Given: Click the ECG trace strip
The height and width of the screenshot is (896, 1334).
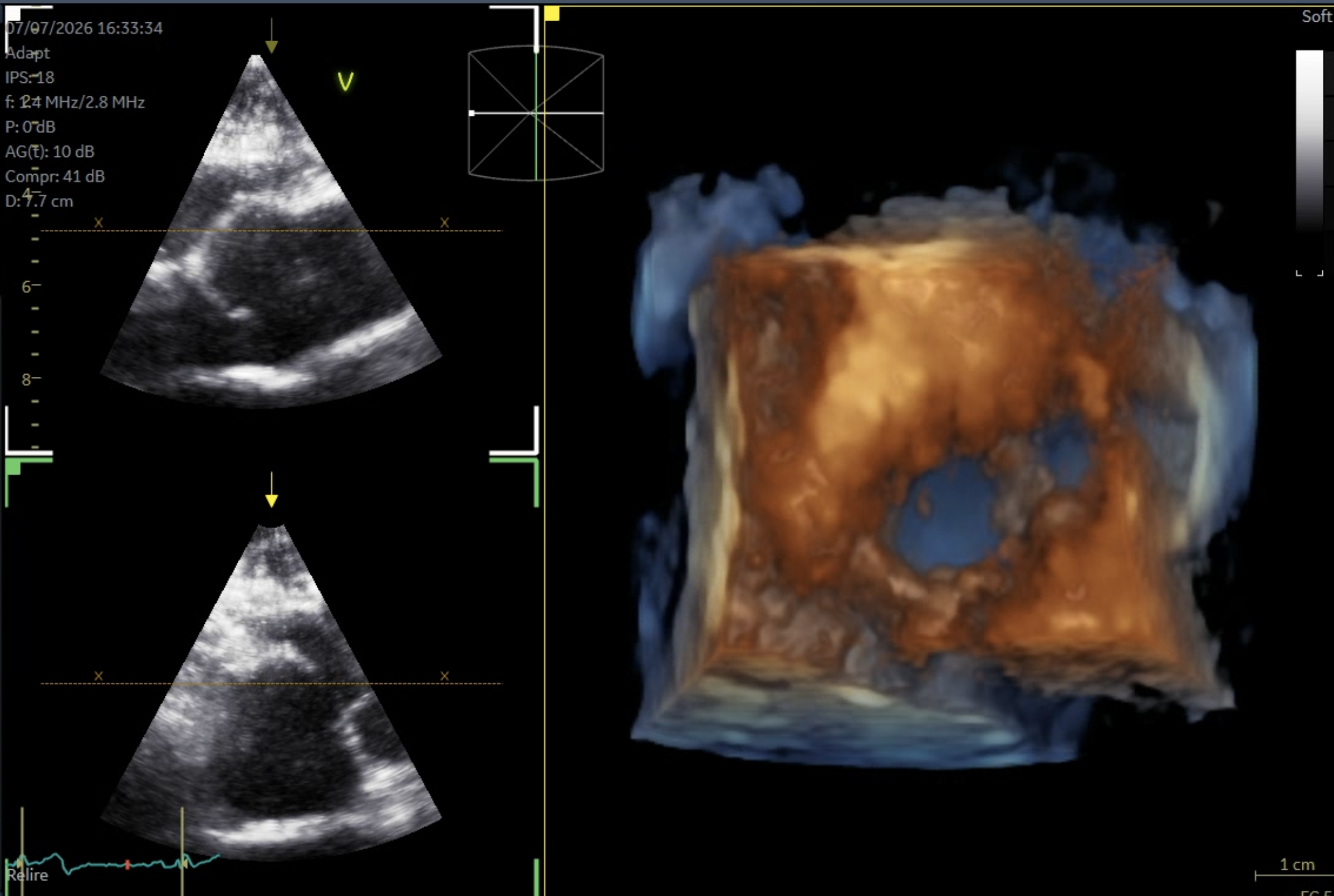Looking at the screenshot, I should coord(112,863).
